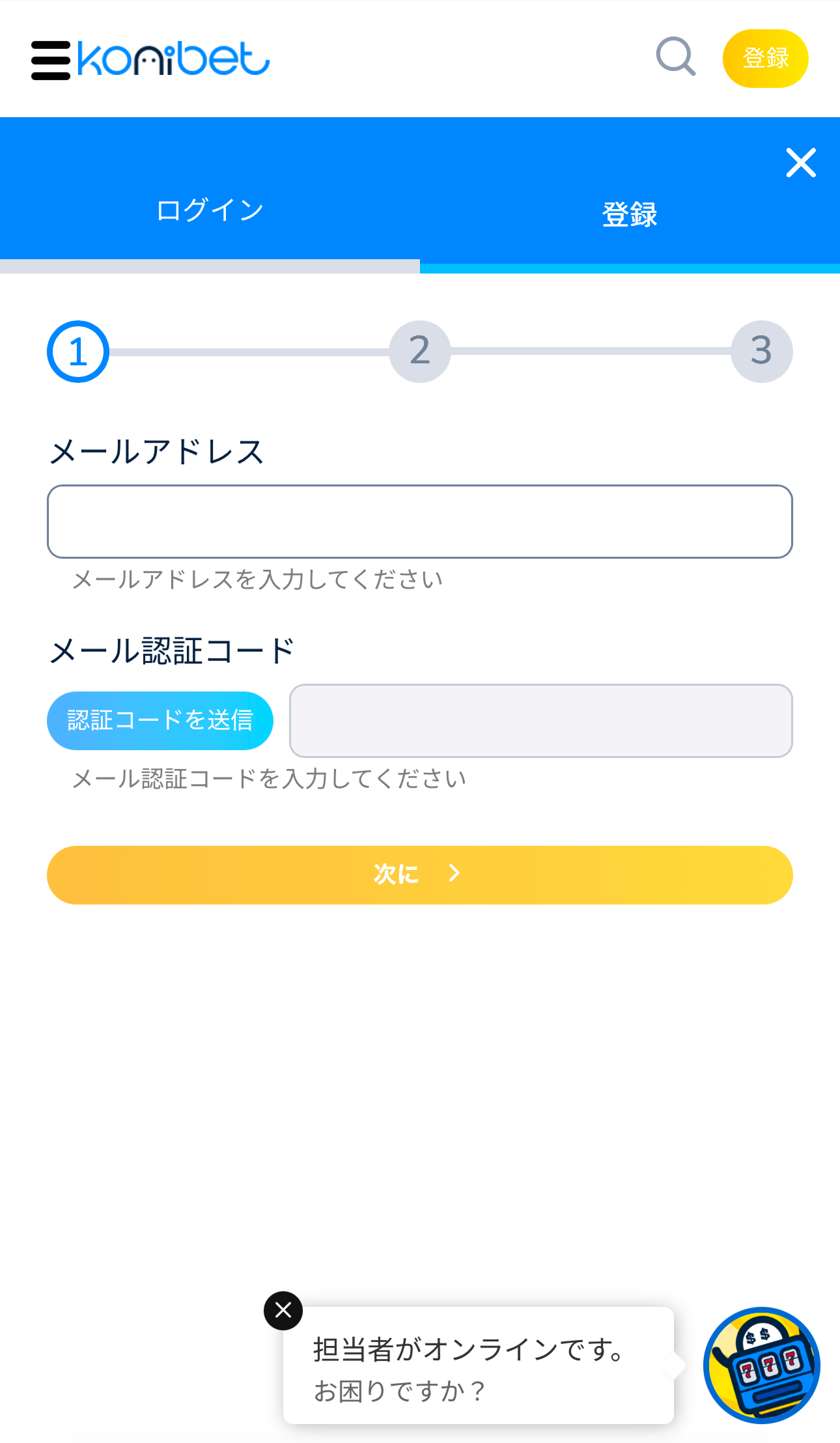Click the yellow 登録 header button
This screenshot has height=1443, width=840.
(x=765, y=59)
